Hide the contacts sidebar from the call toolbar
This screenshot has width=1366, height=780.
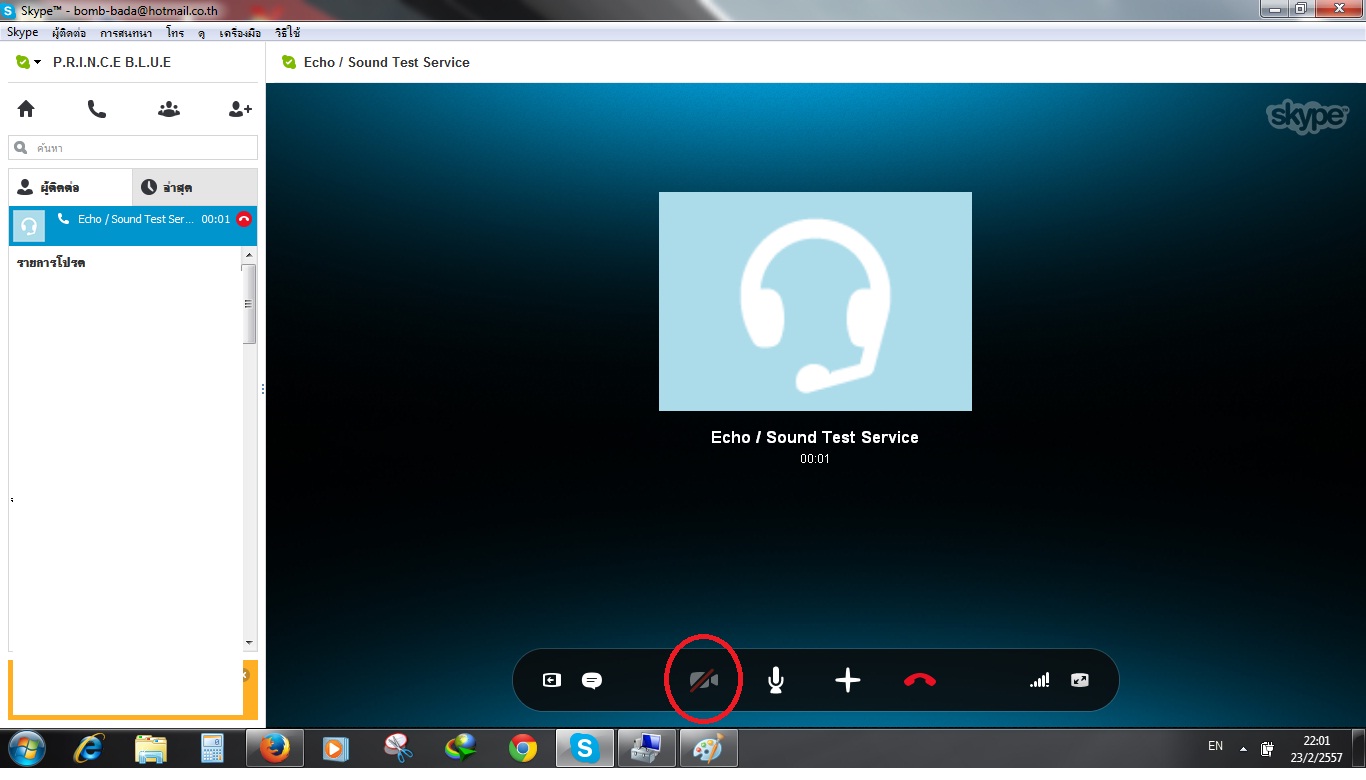552,680
